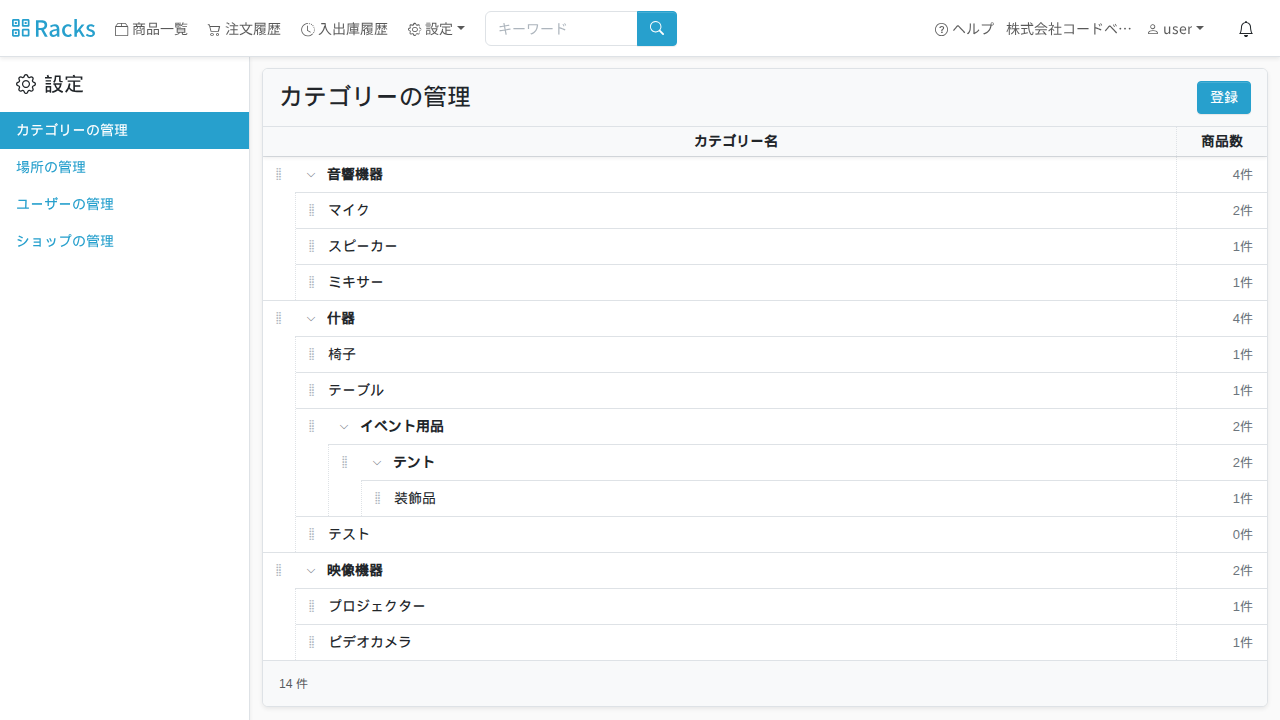
Task: Focus the キーワード search field
Action: [x=561, y=28]
